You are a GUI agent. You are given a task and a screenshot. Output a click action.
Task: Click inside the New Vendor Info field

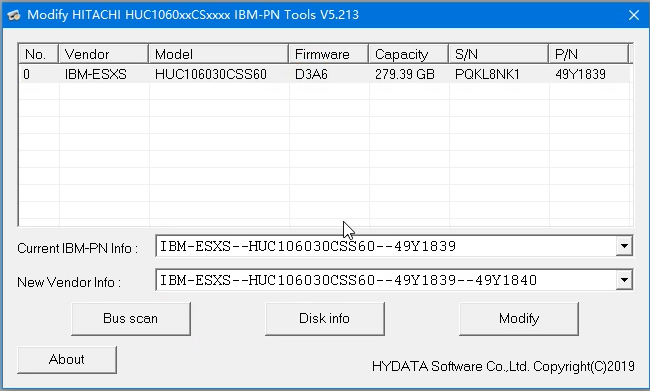(386, 280)
